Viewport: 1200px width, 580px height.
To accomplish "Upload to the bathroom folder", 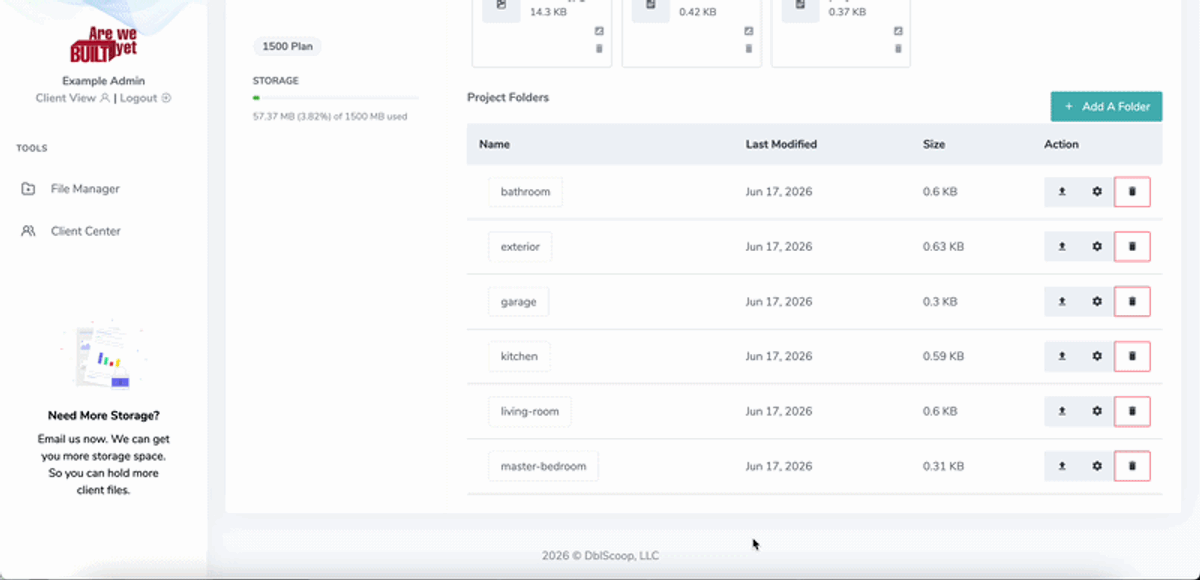I will (x=1062, y=192).
